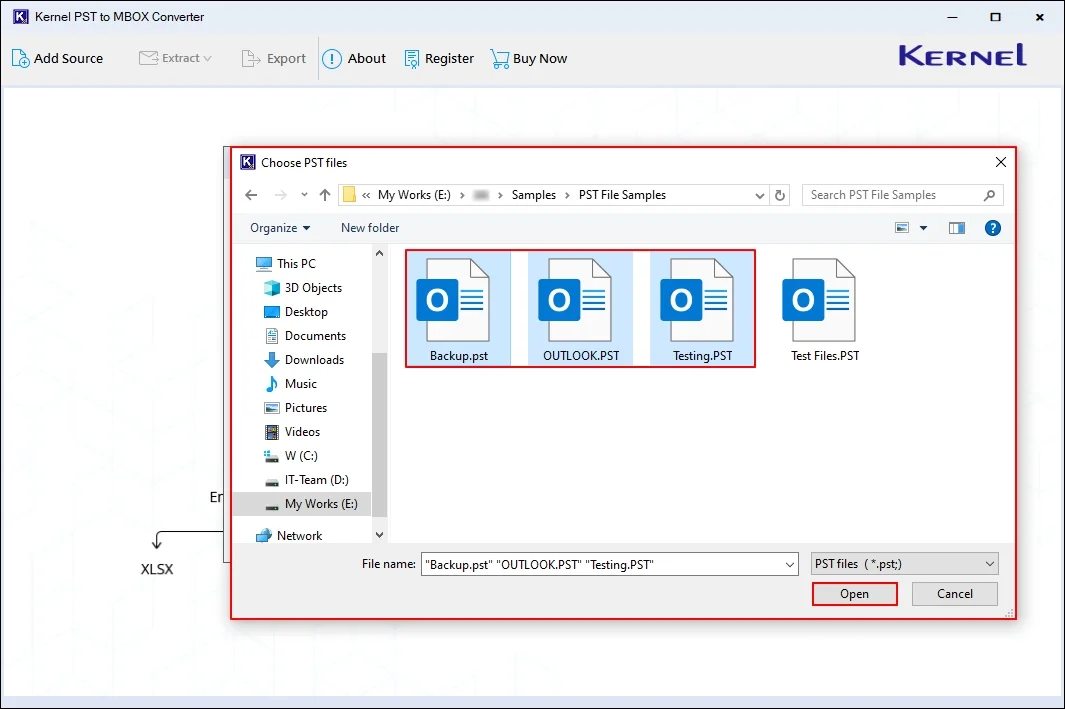Click the Cancel button
Viewport: 1065px width, 709px height.
point(953,593)
